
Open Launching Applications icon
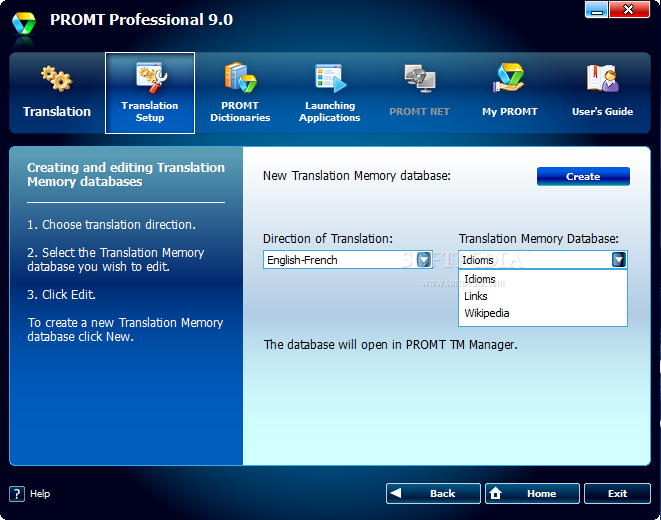[x=330, y=78]
